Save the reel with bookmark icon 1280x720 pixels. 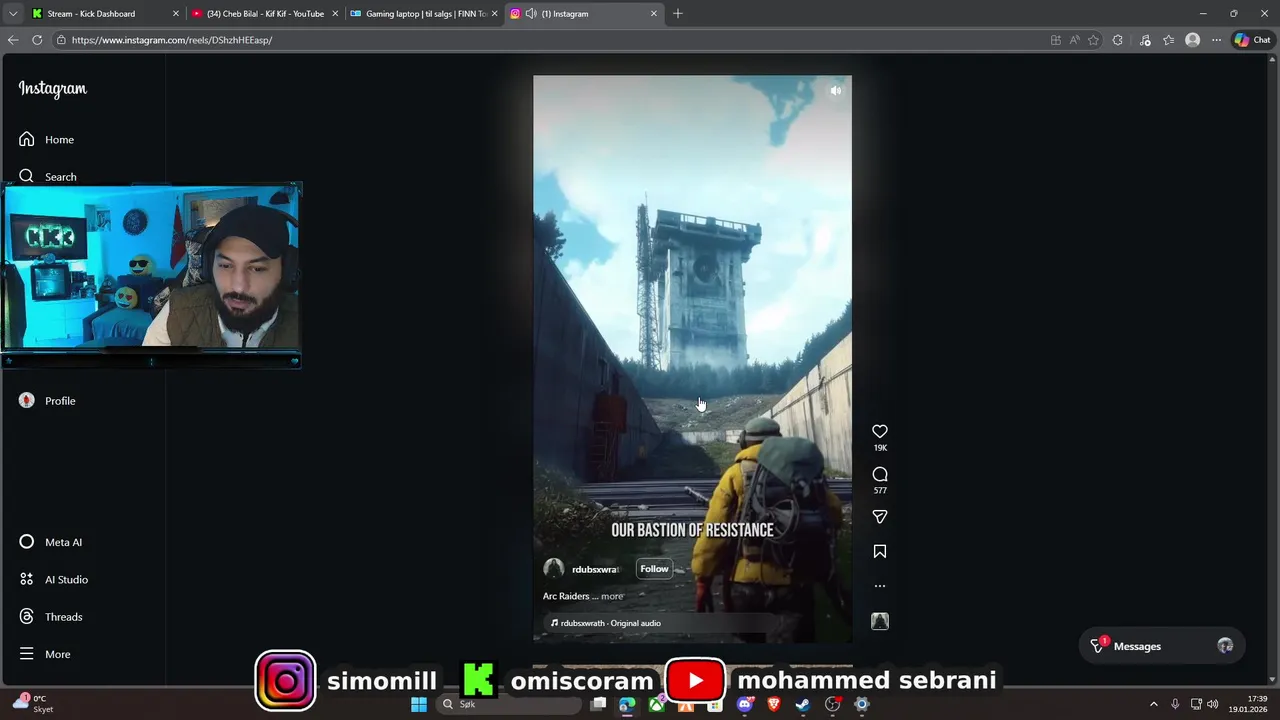[x=880, y=551]
